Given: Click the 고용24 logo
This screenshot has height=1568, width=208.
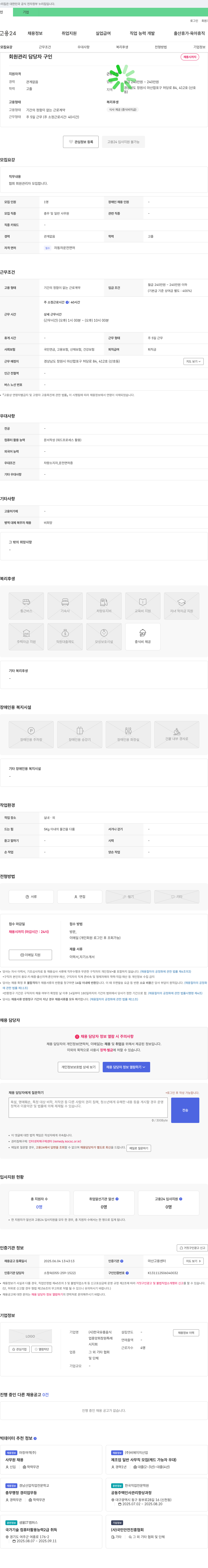Looking at the screenshot, I should point(8,34).
